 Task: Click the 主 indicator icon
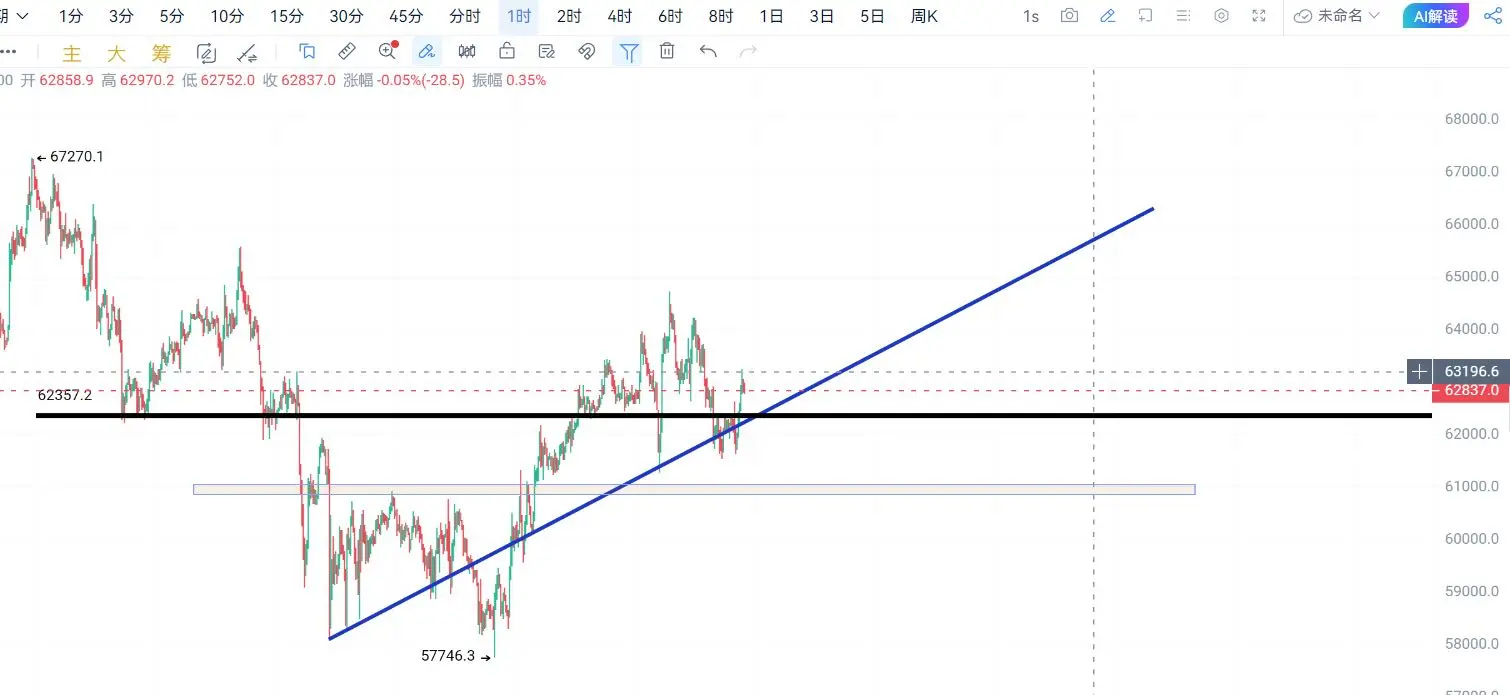tap(71, 53)
